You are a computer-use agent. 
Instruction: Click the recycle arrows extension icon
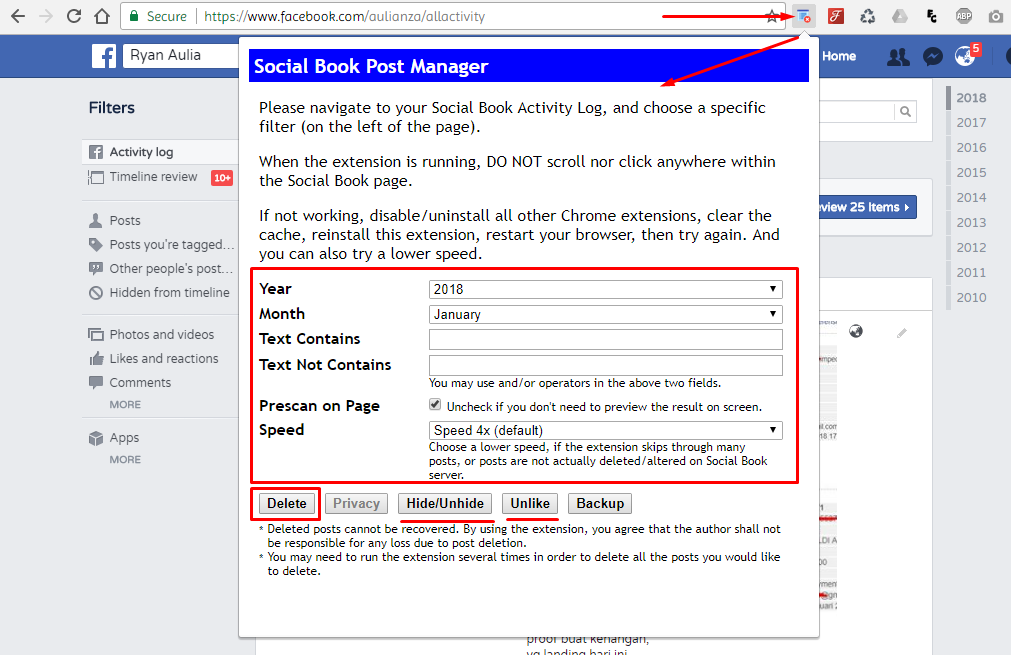click(x=868, y=16)
